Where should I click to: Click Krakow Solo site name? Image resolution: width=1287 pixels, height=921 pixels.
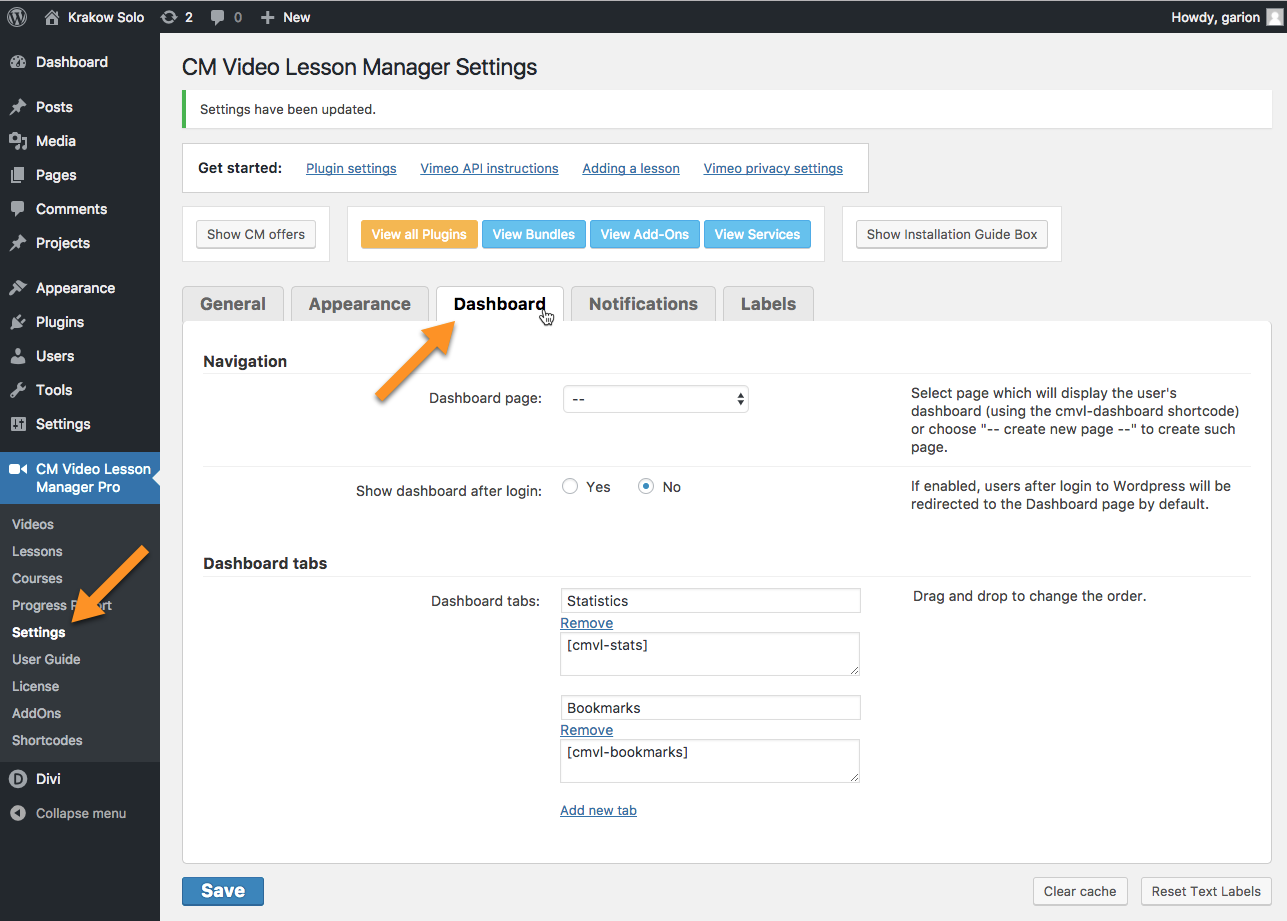(x=106, y=17)
